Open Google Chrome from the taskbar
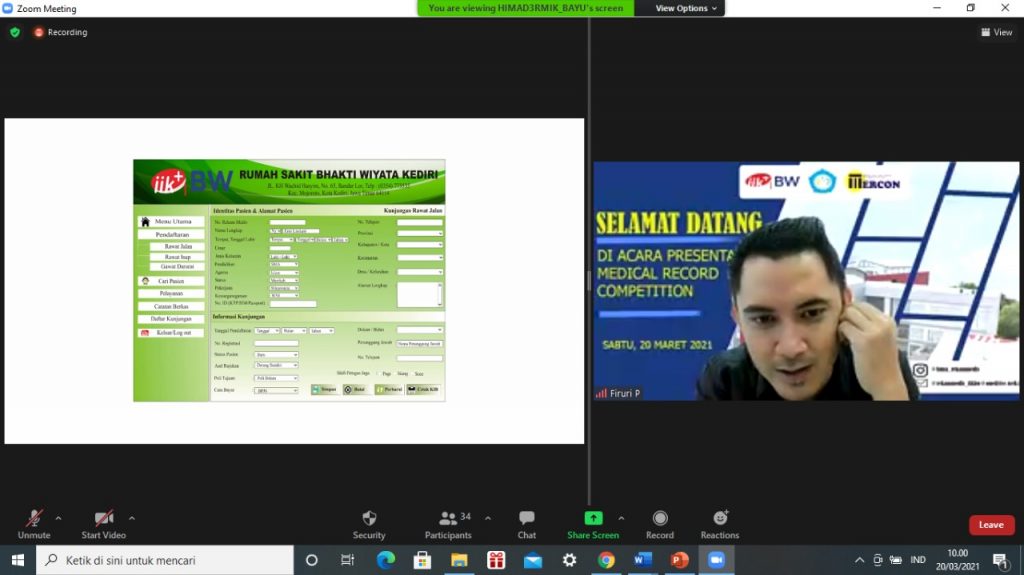1024x575 pixels. [x=606, y=560]
